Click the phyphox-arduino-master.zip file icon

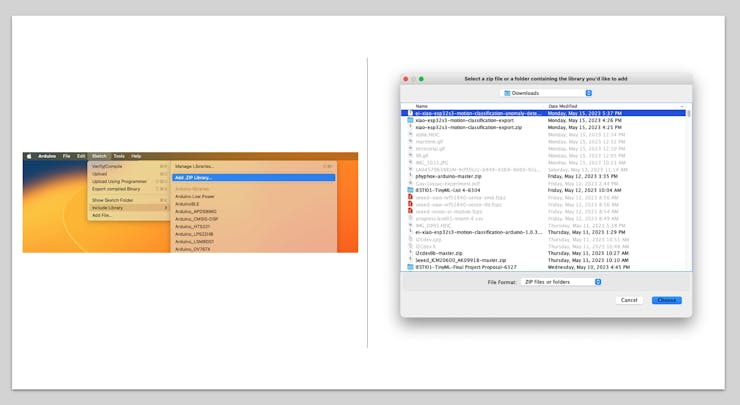pos(410,176)
